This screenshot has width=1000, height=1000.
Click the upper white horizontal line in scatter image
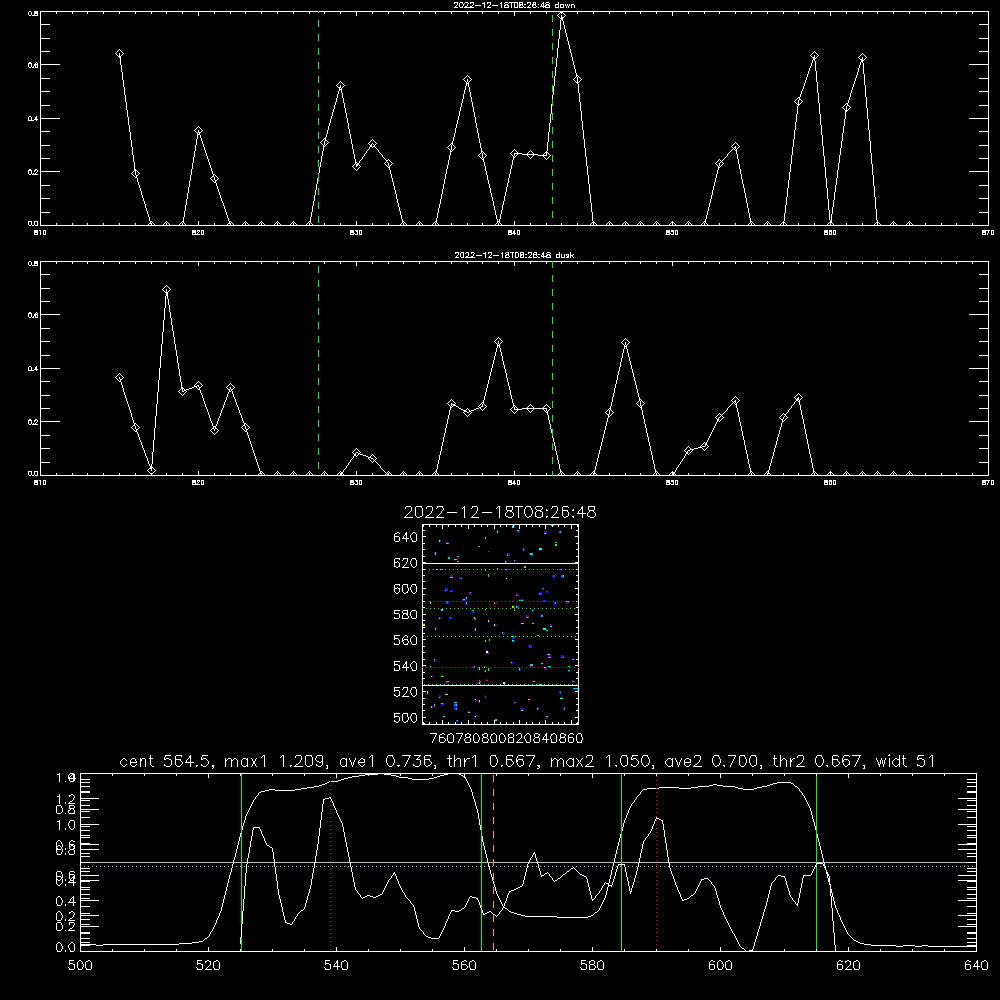point(500,563)
